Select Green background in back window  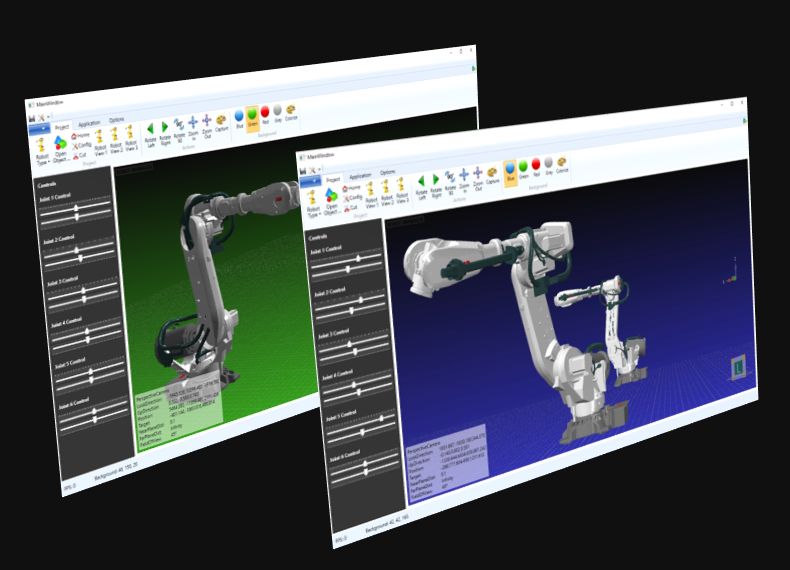[x=252, y=117]
